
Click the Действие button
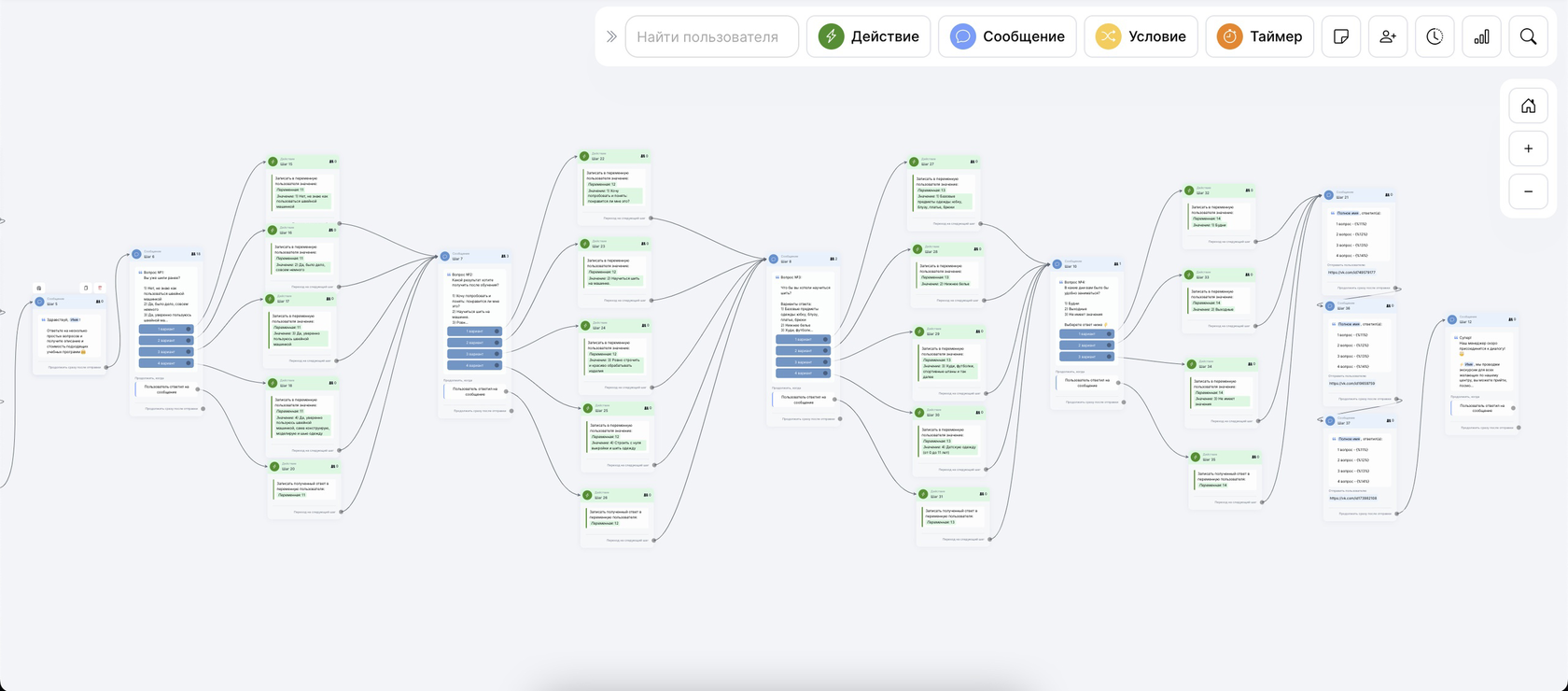pyautogui.click(x=869, y=36)
